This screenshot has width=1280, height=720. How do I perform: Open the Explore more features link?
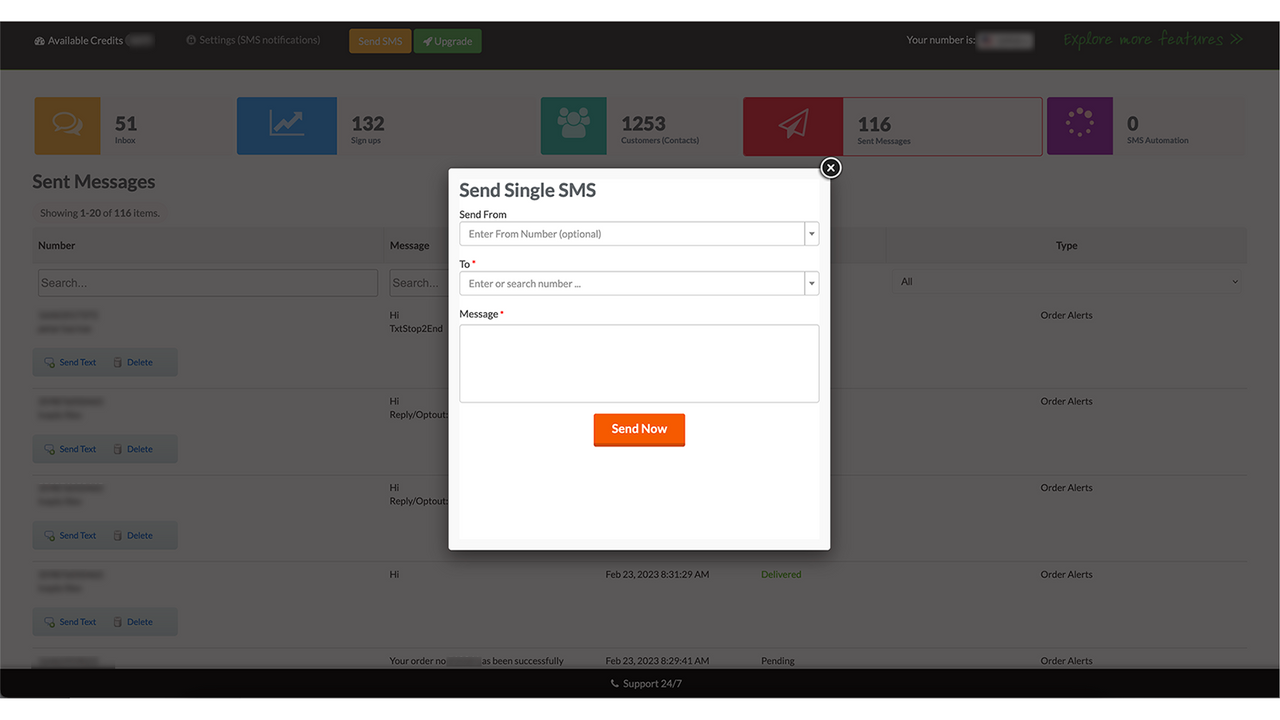tap(1152, 39)
